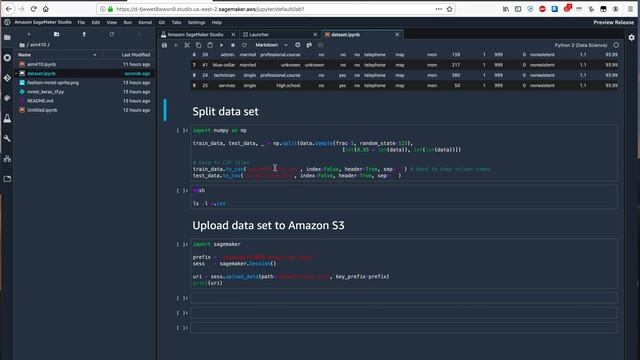Click the kernel status circle indicator
This screenshot has width=640, height=360.
point(616,45)
